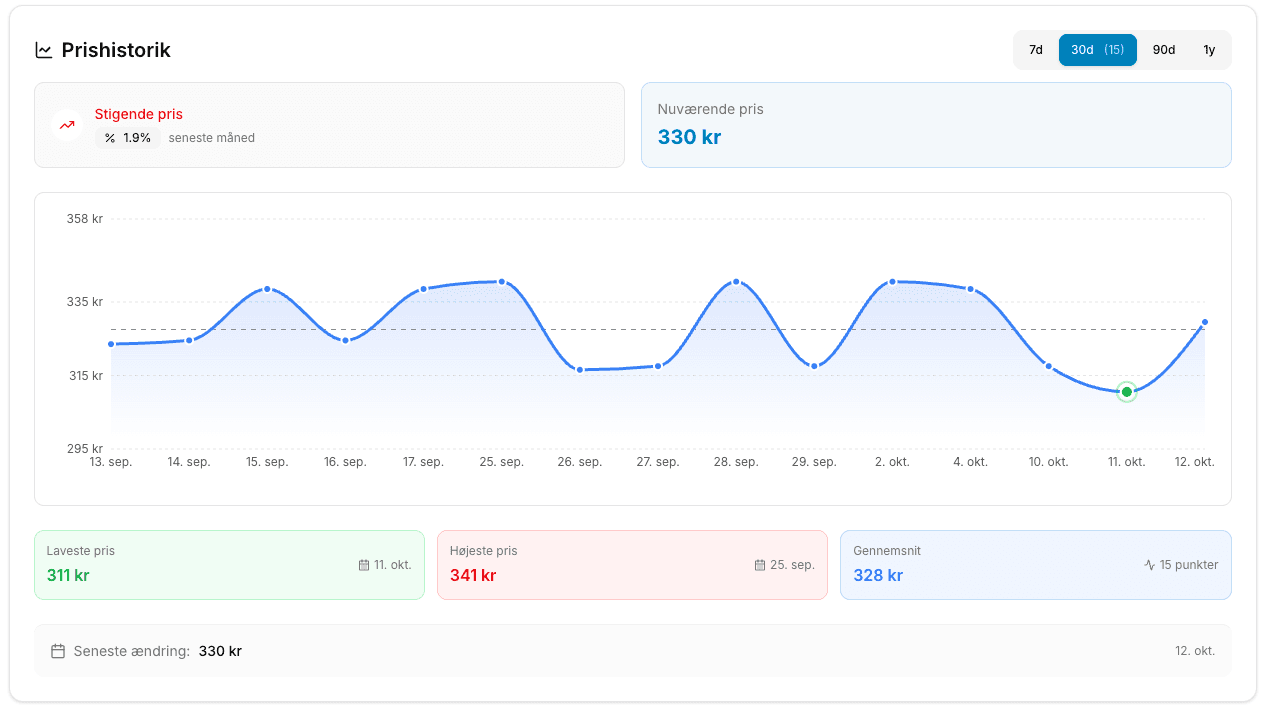Click the 12. okt. final data point

point(1205,322)
